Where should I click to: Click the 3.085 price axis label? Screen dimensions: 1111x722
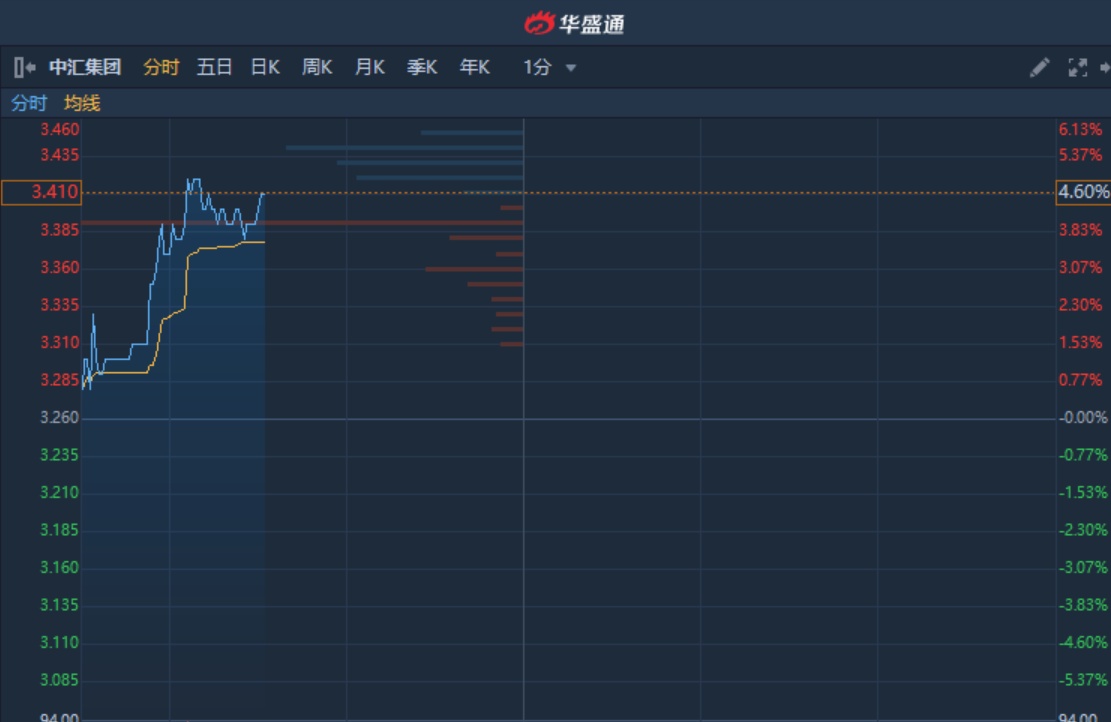pos(60,680)
